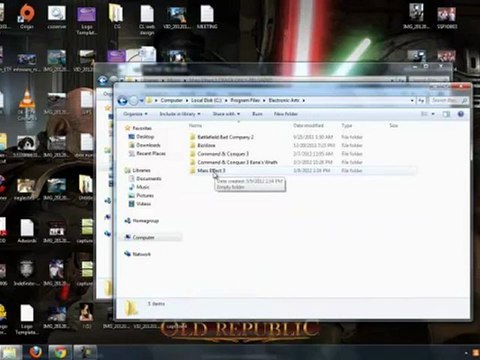Select Battlefield Bad Company 2 folder

pos(225,137)
